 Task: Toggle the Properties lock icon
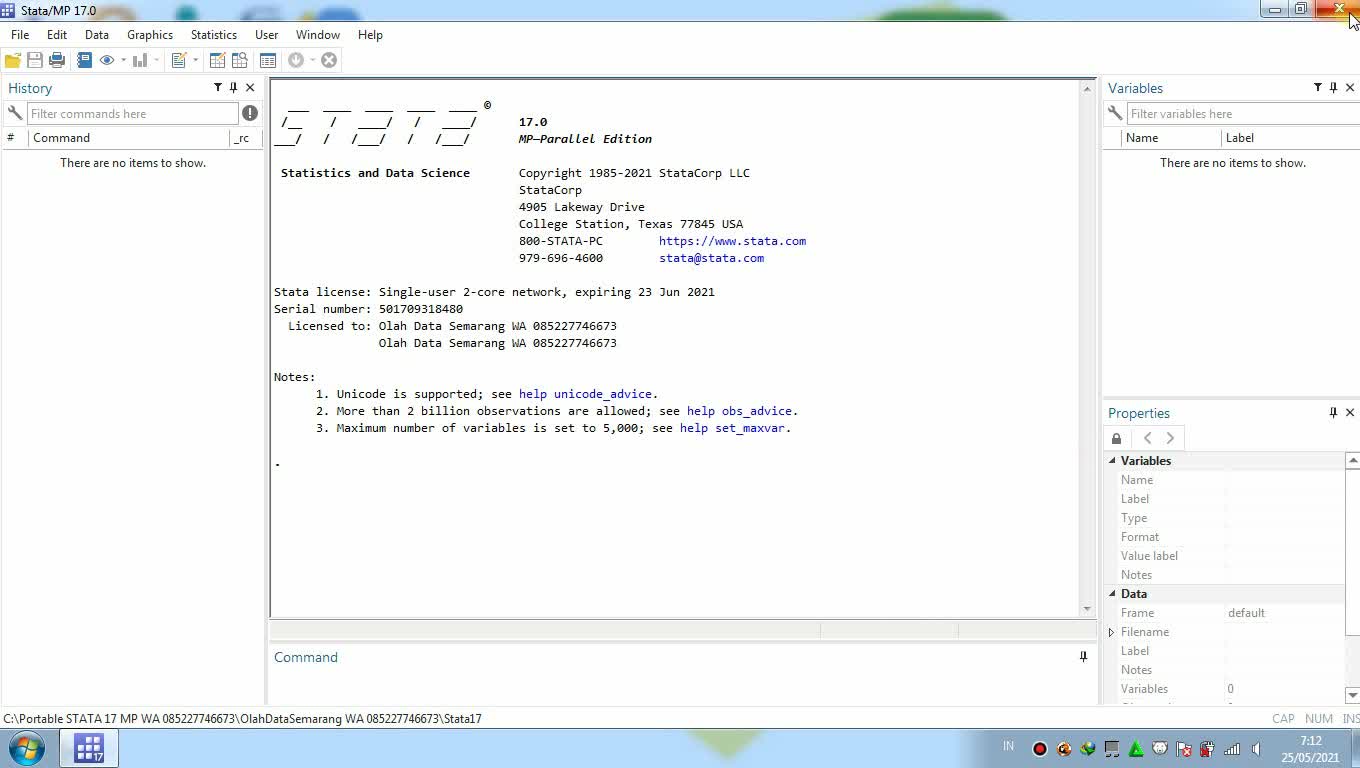click(1117, 438)
